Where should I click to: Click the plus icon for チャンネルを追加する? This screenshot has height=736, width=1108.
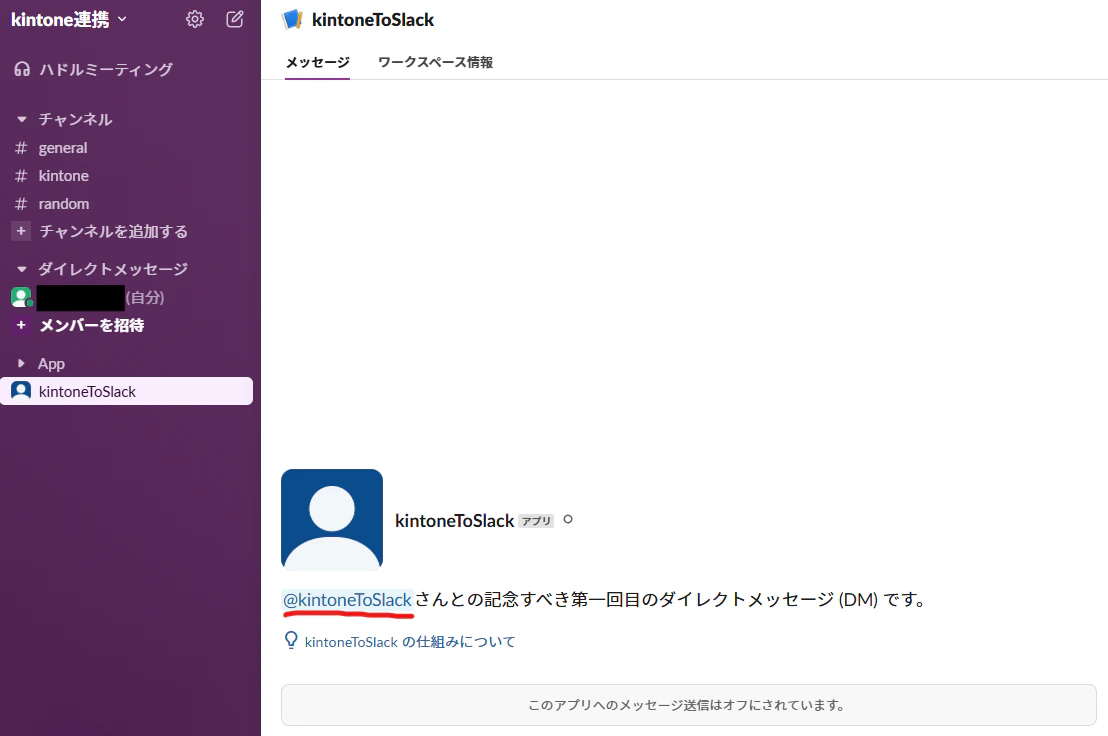point(21,231)
